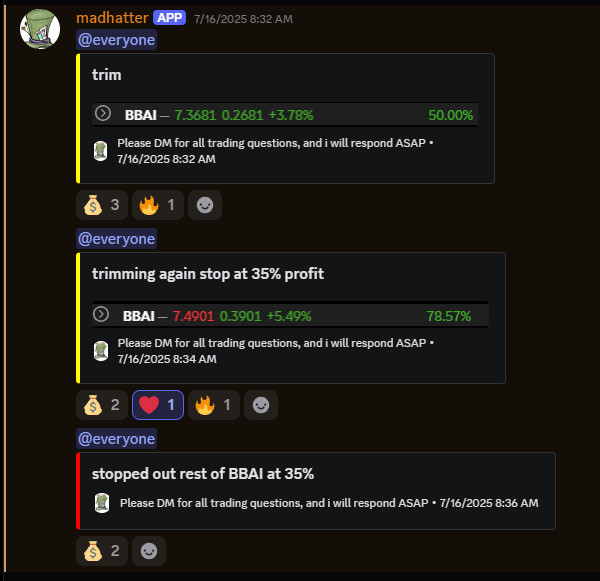Click the footer avatar icon in trim embed
The width and height of the screenshot is (600, 581).
coord(101,151)
